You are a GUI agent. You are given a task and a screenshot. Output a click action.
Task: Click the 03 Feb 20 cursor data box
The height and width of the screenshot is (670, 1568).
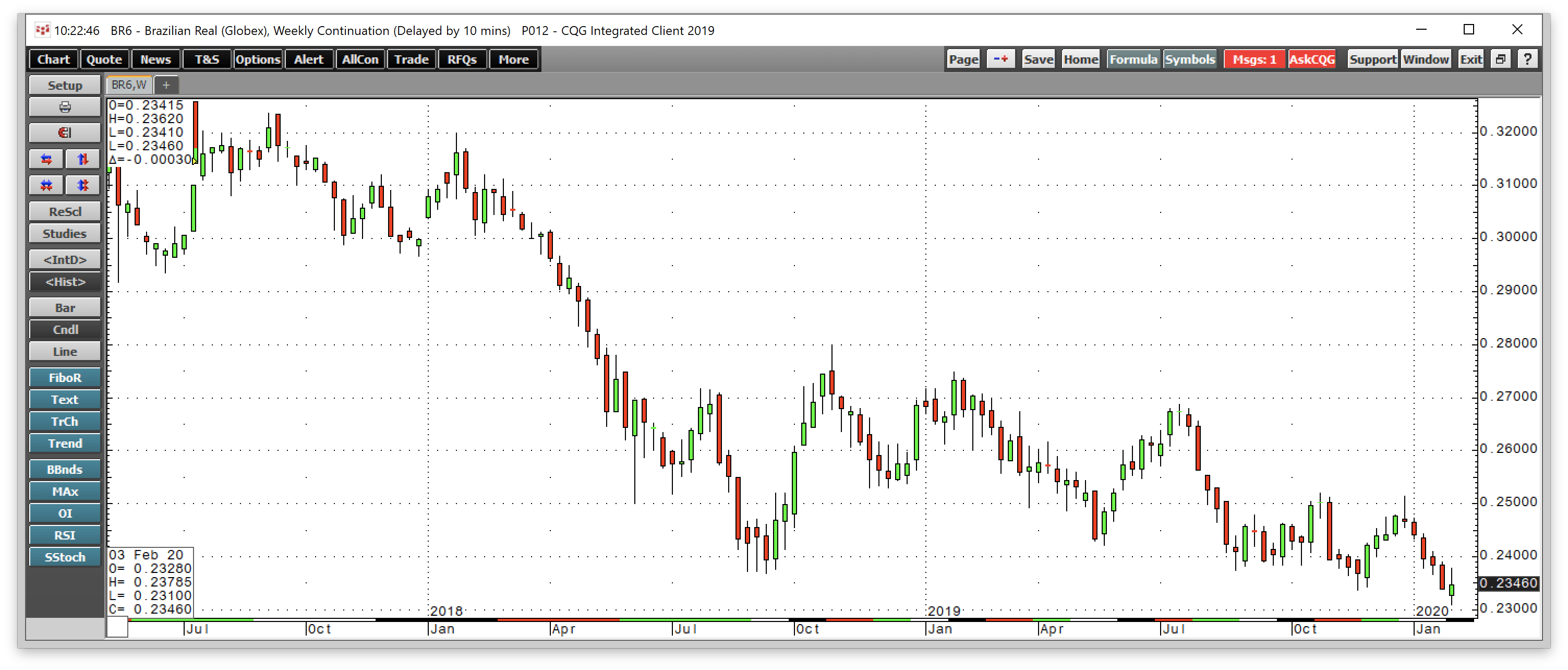pyautogui.click(x=150, y=582)
